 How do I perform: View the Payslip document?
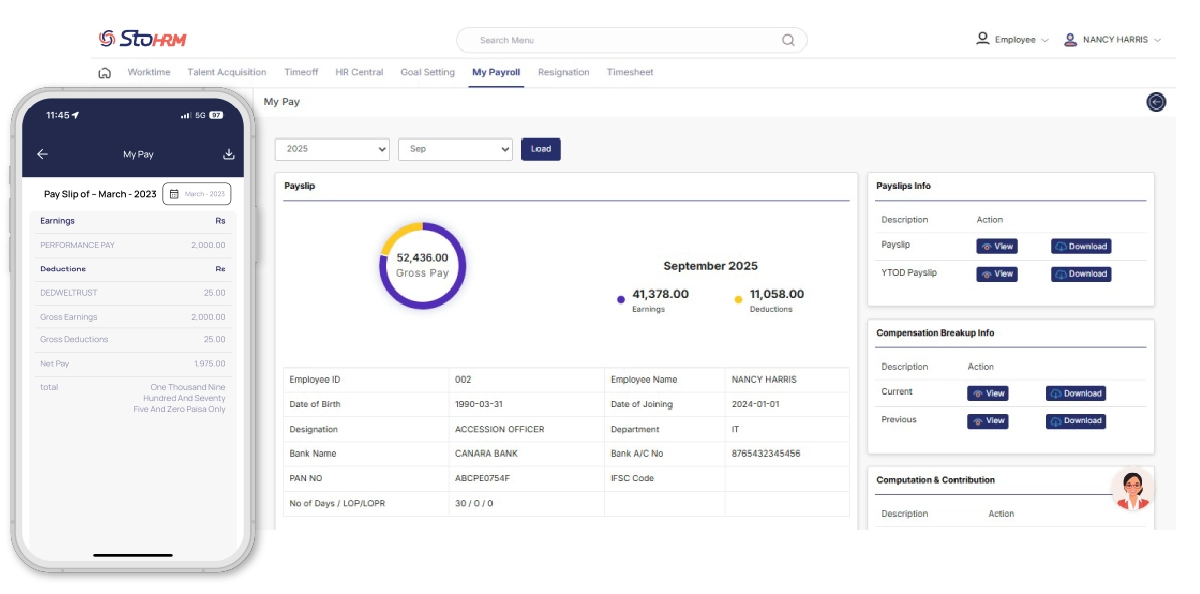point(996,246)
